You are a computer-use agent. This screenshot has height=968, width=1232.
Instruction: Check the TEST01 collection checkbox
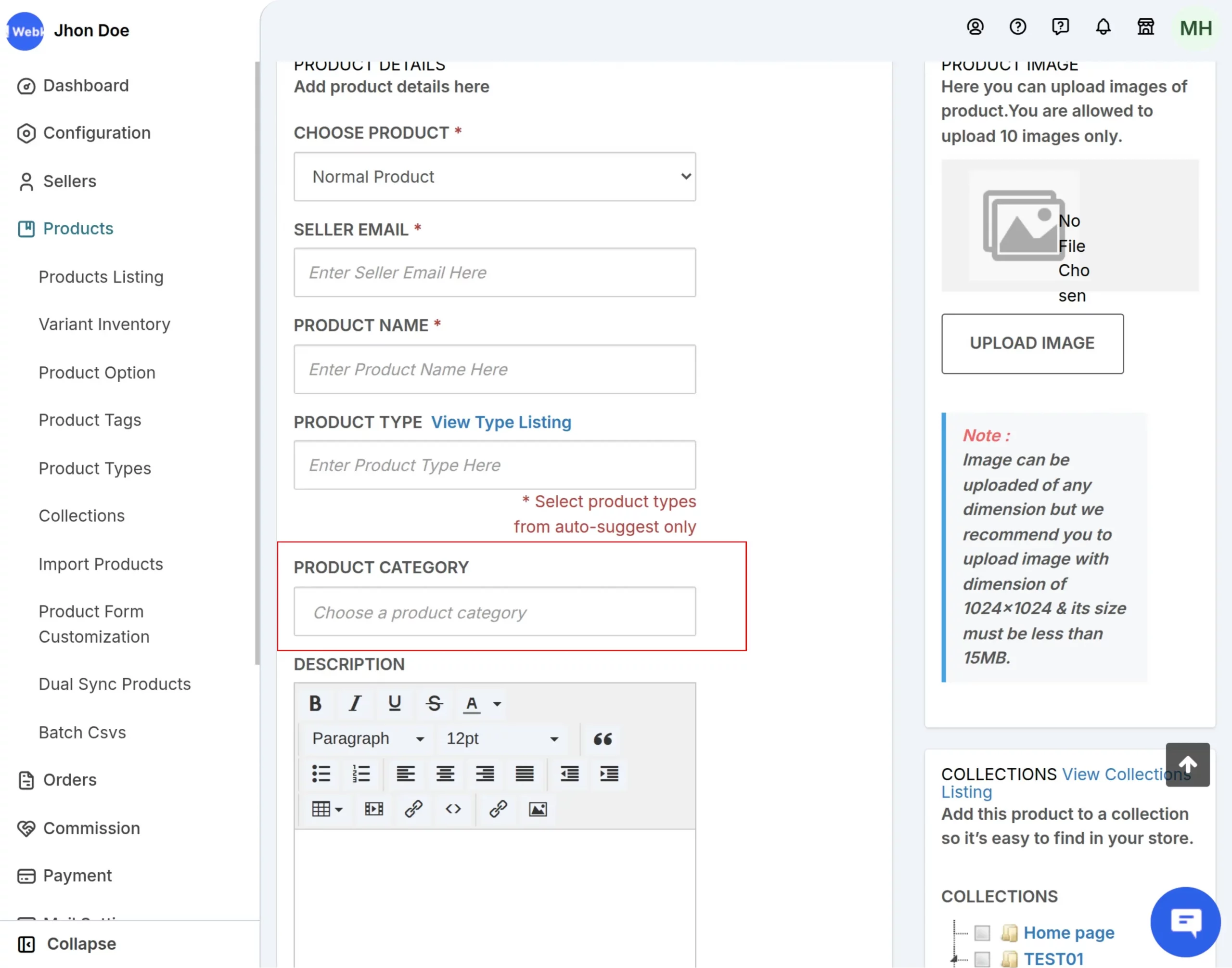coord(982,958)
